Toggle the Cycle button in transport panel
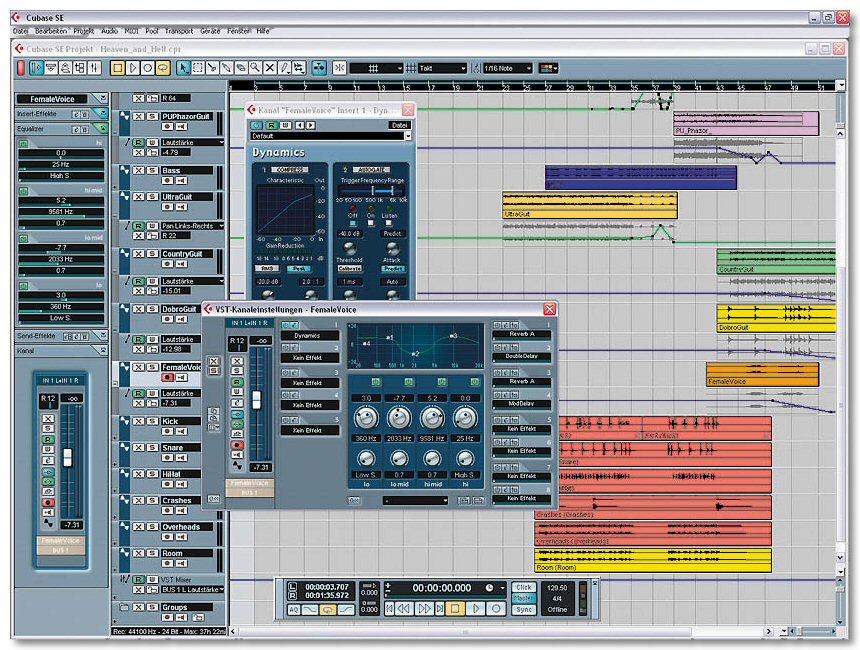 pyautogui.click(x=327, y=609)
